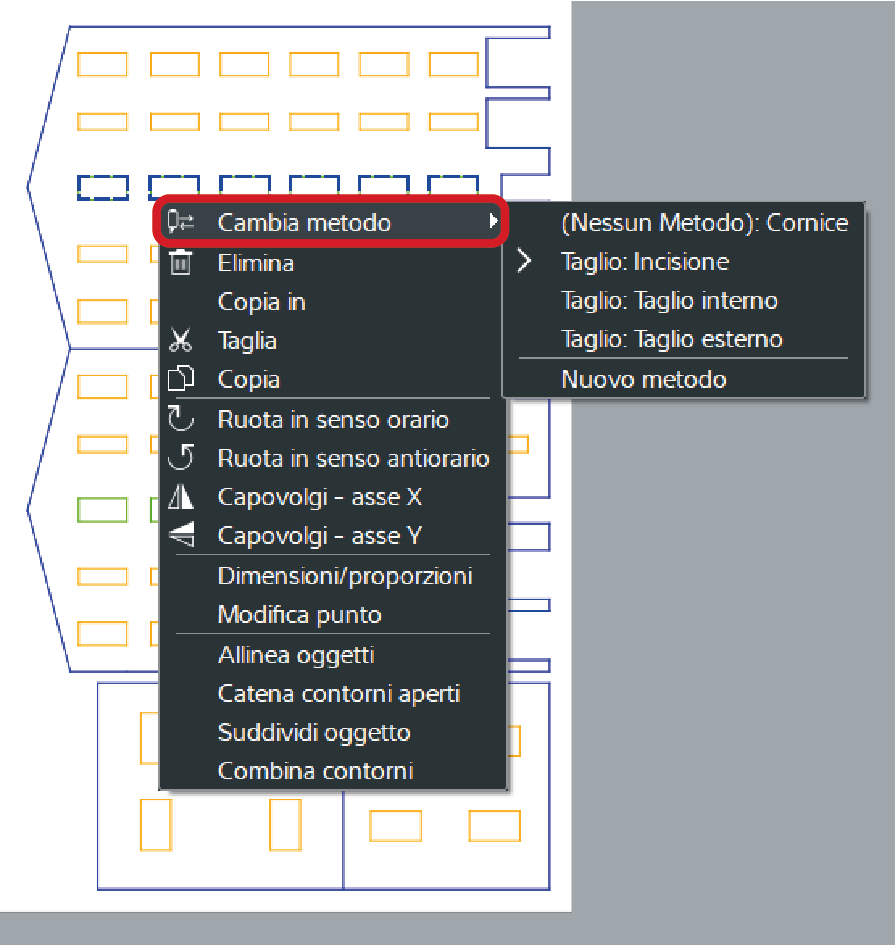Click the duplicate pages icon beside Copia
Screen dimensions: 895x946
[180, 379]
